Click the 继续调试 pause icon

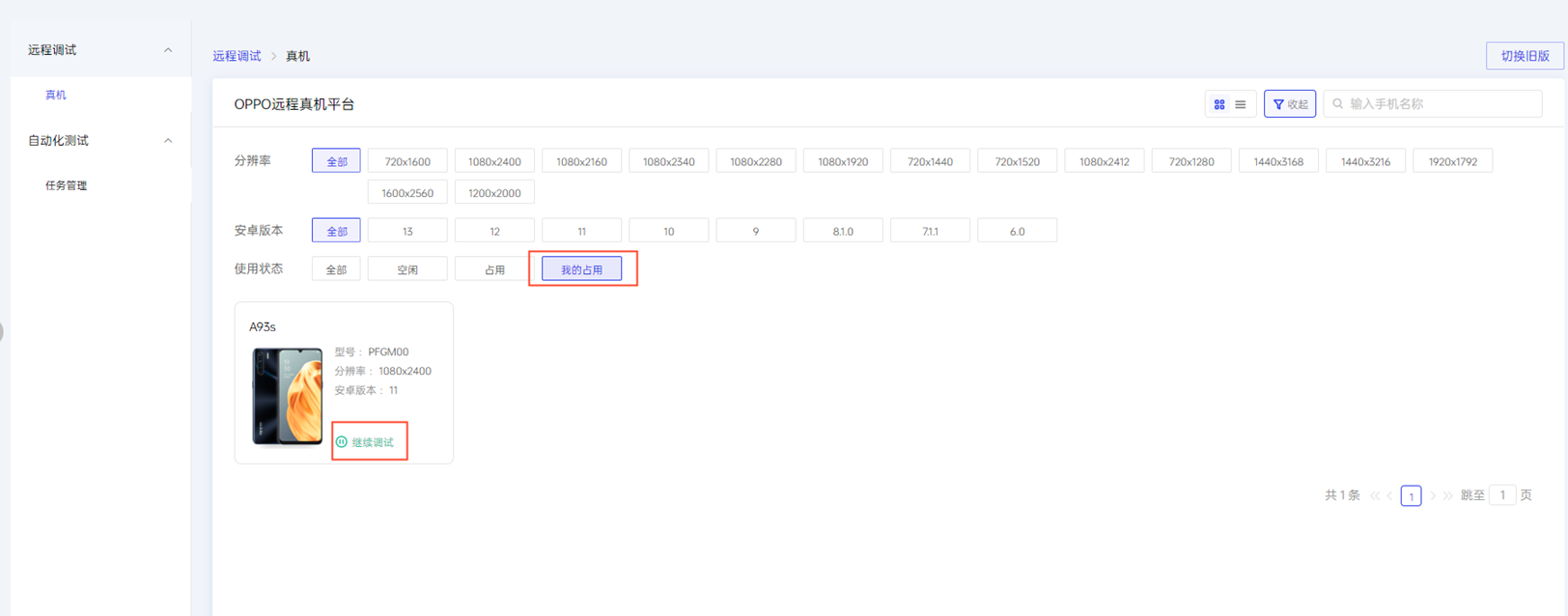click(341, 442)
